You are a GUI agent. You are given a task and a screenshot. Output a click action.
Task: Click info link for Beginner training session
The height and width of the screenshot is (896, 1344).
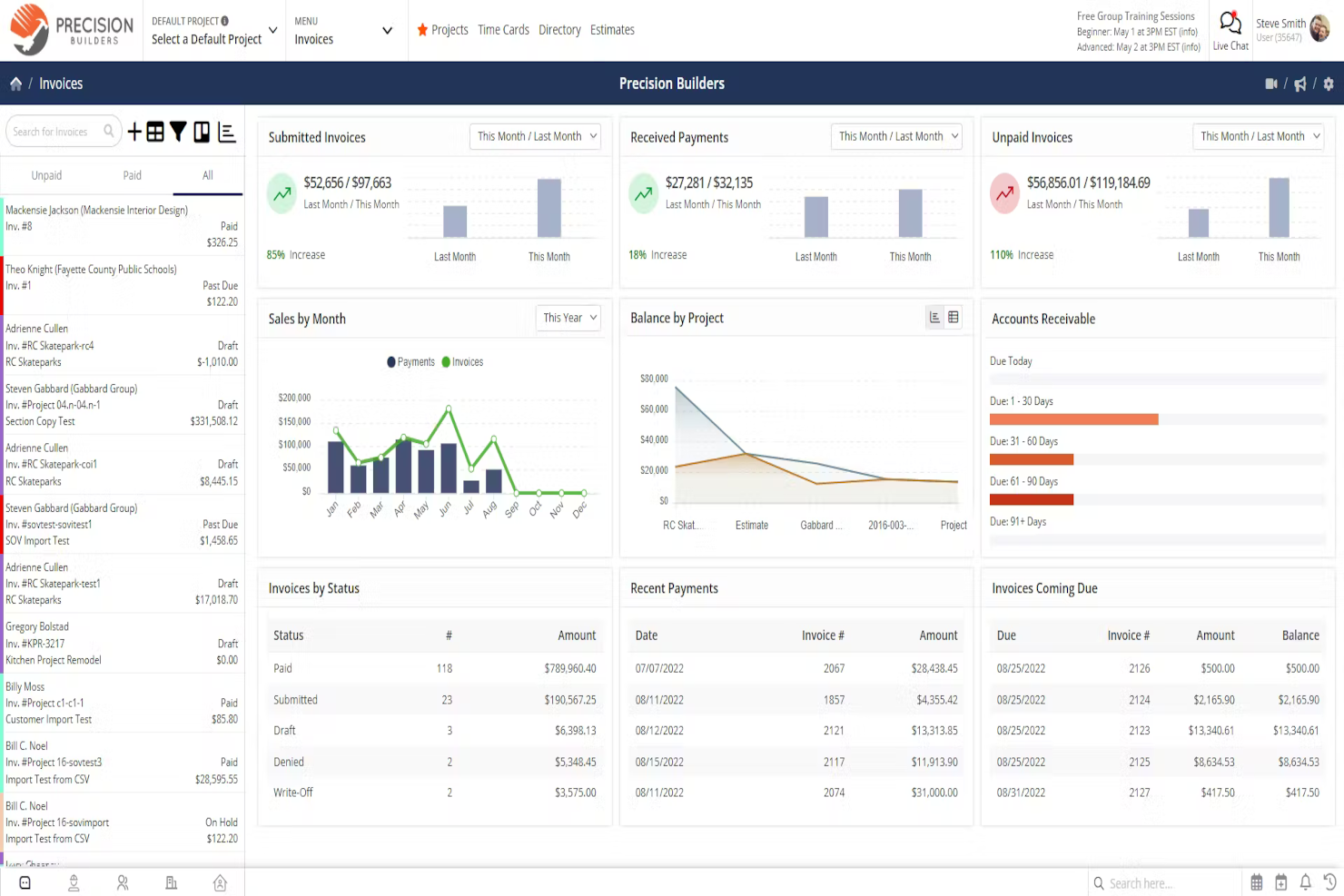[1189, 32]
